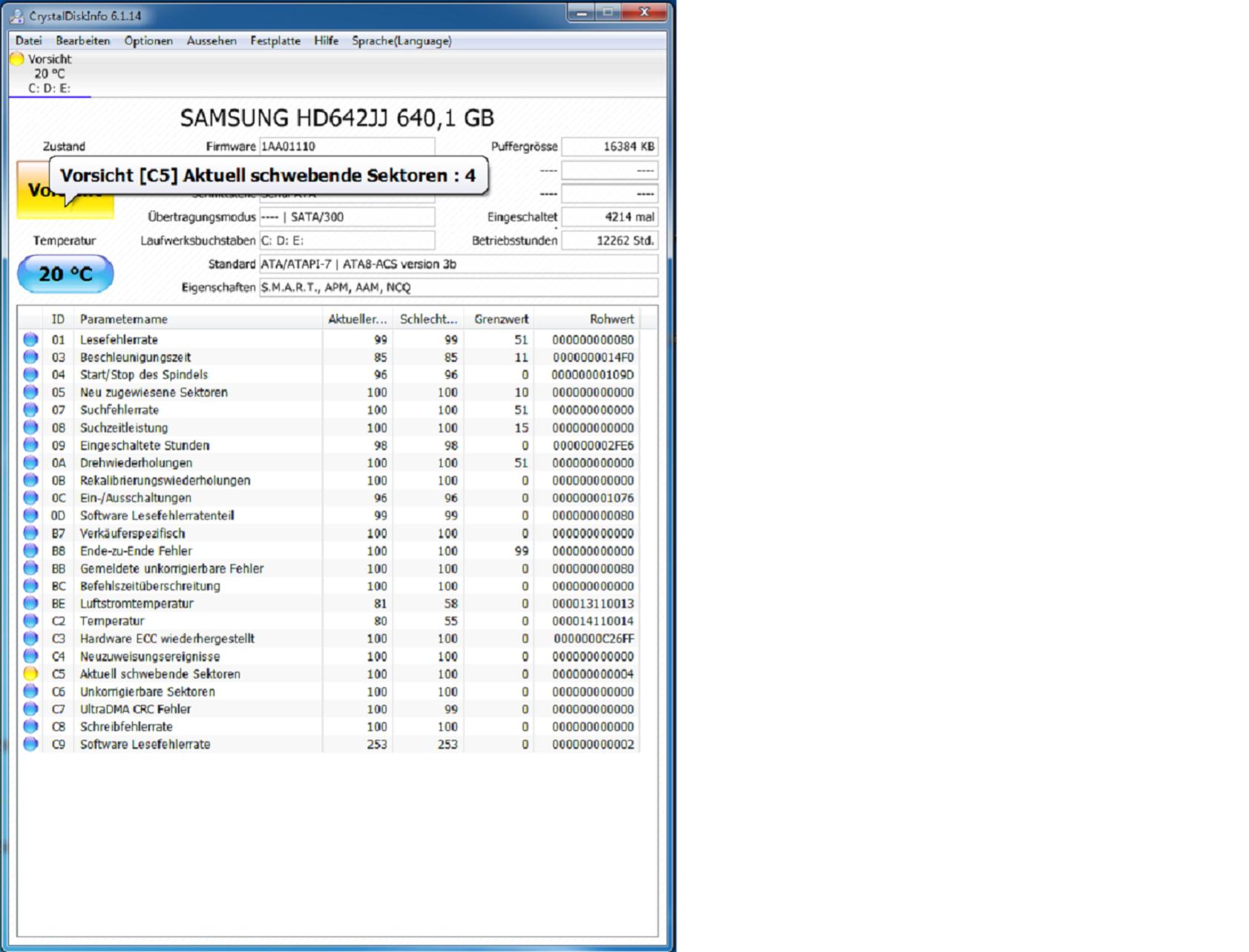The image size is (1249, 952).
Task: Sort by the ID column header
Action: coord(58,319)
